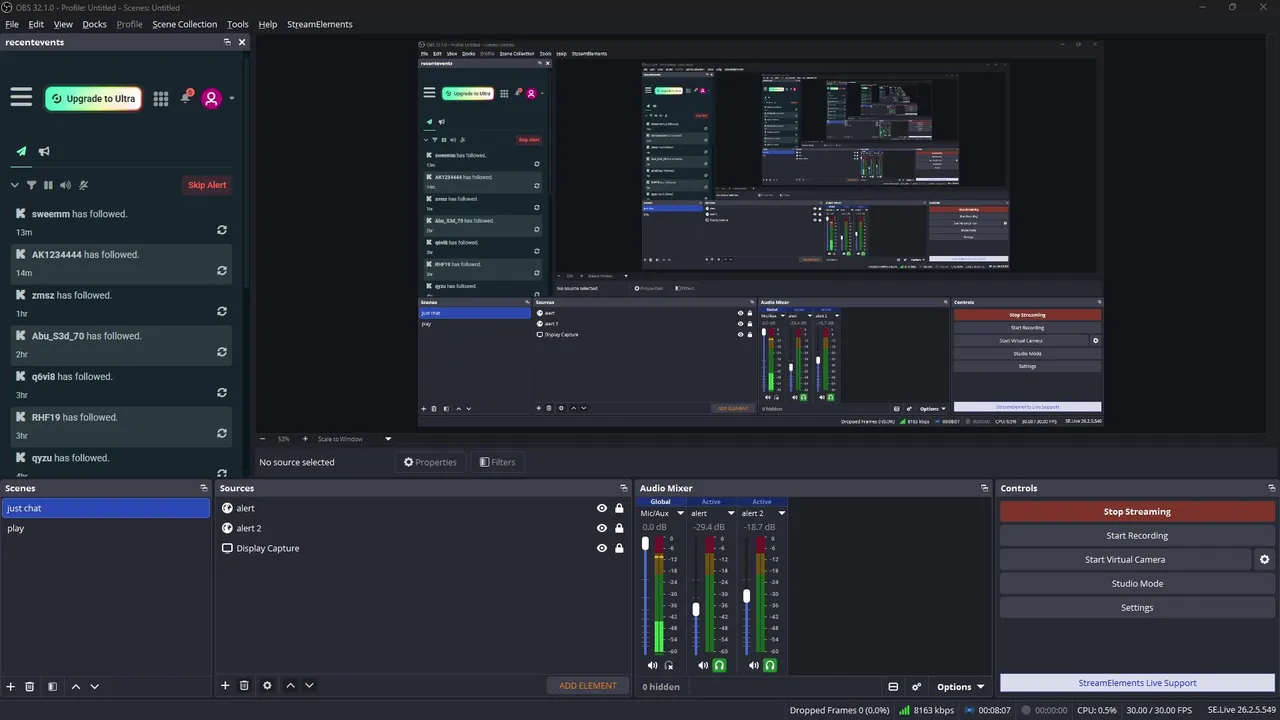The width and height of the screenshot is (1280, 720).
Task: Switch the Audio Mixer layout icon
Action: pos(893,687)
